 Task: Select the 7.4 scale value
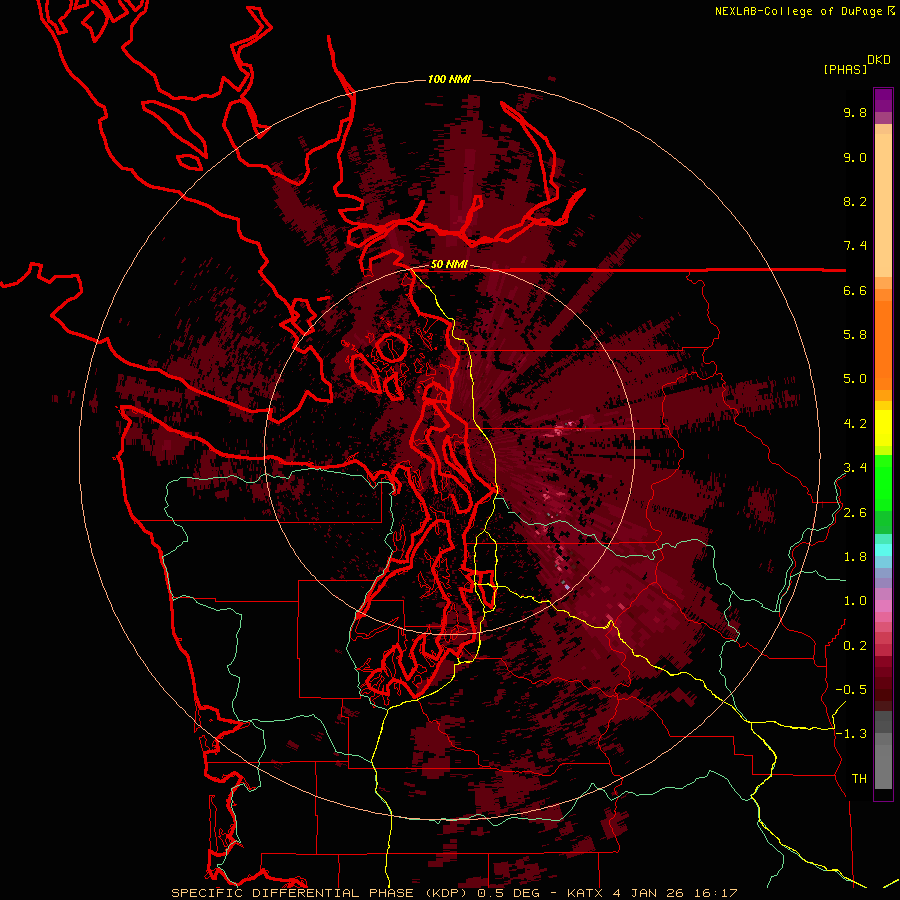coord(855,246)
